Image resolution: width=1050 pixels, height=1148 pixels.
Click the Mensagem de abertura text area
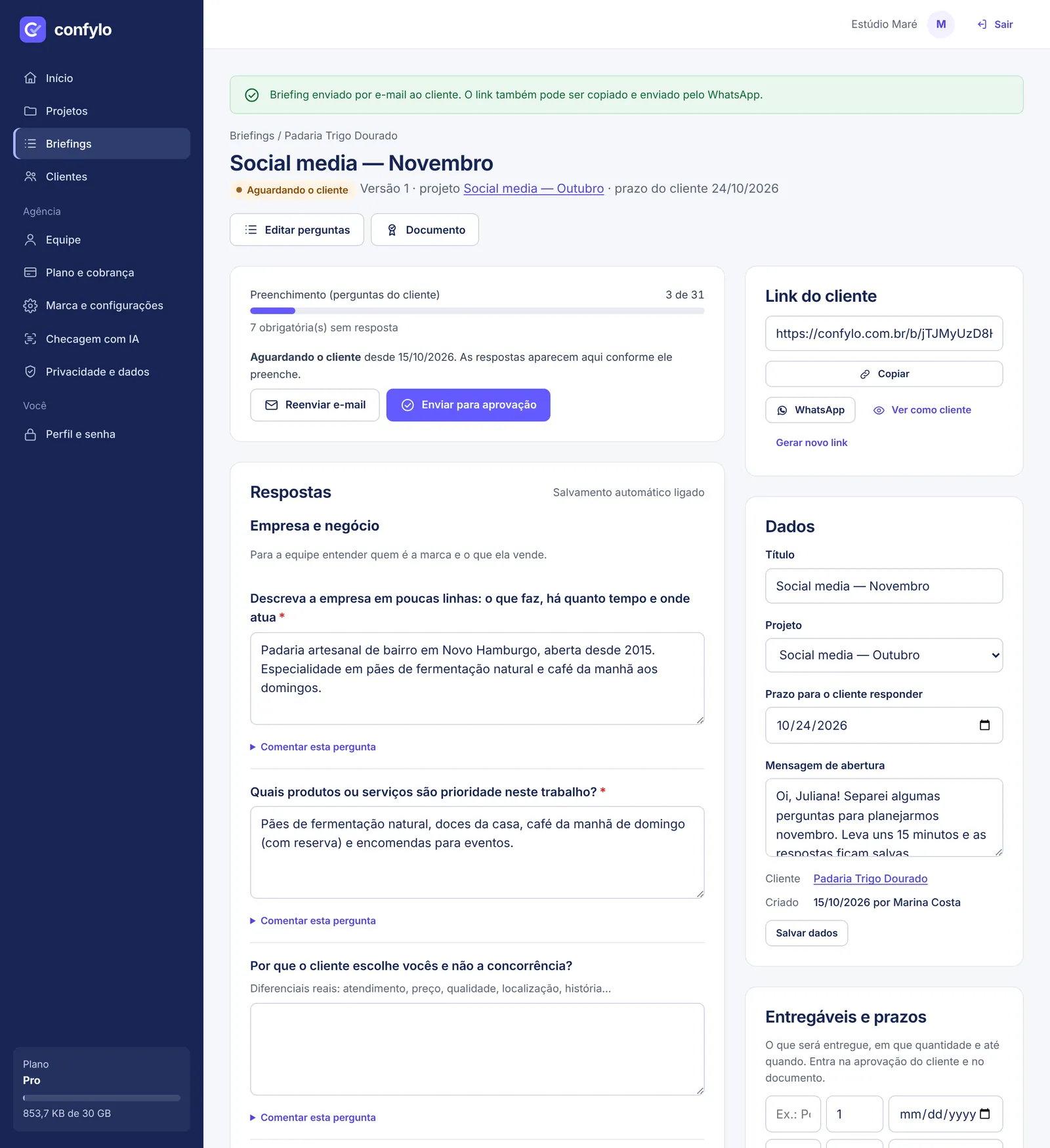[x=884, y=818]
